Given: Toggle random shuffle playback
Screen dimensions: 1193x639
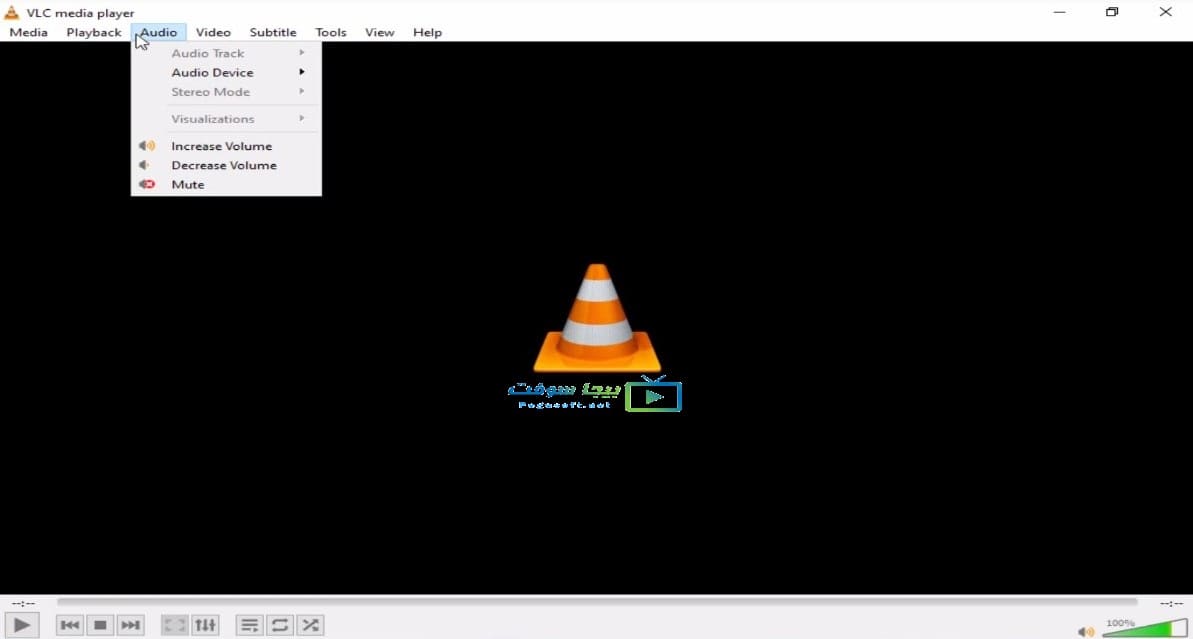Looking at the screenshot, I should click(x=310, y=625).
